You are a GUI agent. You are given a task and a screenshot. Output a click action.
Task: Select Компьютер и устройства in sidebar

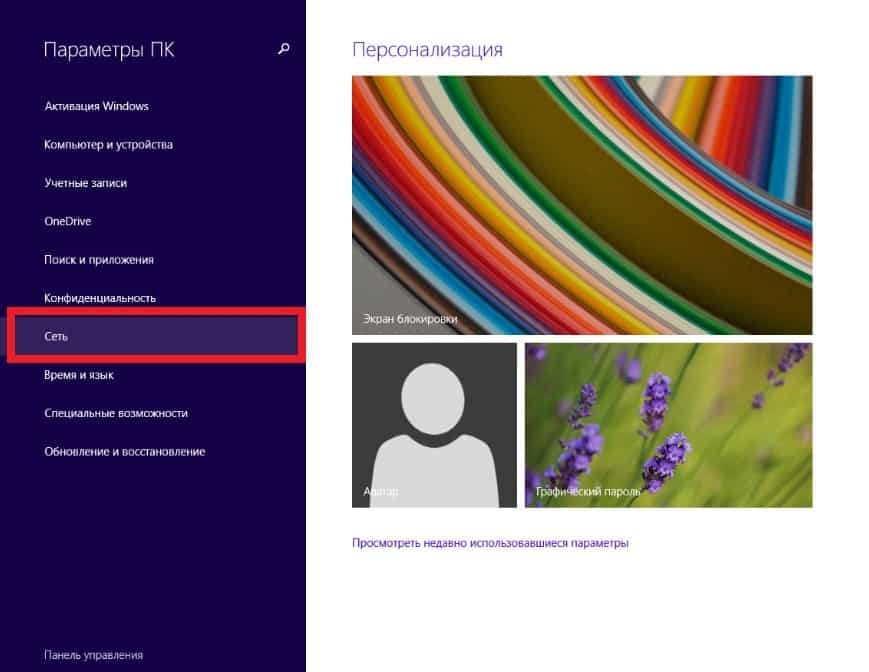[108, 145]
